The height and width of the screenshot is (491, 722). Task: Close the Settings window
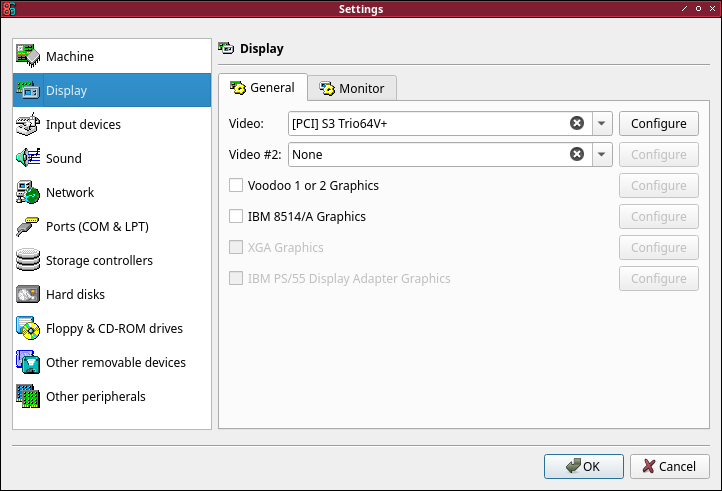pyautogui.click(x=712, y=8)
